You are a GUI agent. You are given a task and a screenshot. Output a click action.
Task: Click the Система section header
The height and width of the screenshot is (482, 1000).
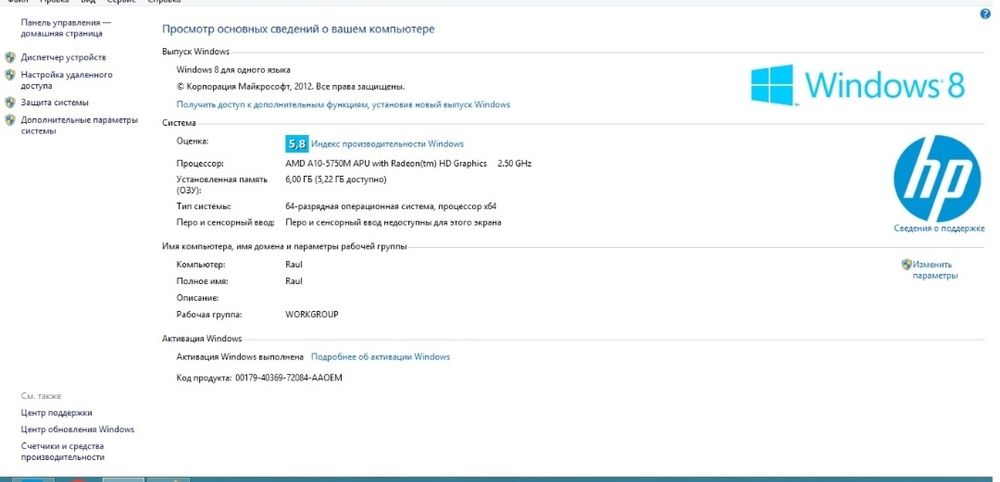tap(179, 123)
